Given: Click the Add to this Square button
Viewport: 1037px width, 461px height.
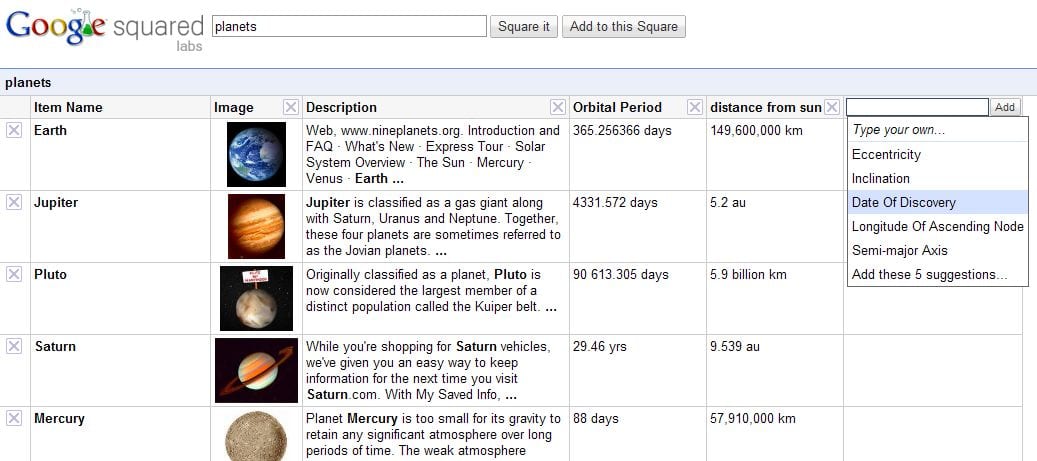Looking at the screenshot, I should click(x=623, y=27).
